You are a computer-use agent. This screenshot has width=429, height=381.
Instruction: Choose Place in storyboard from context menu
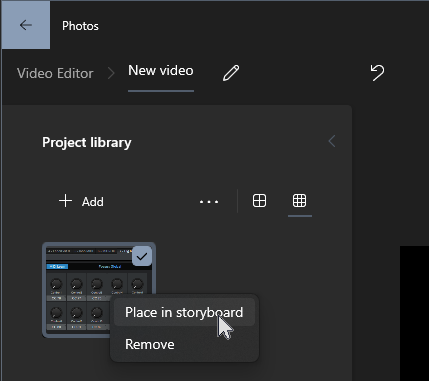184,312
